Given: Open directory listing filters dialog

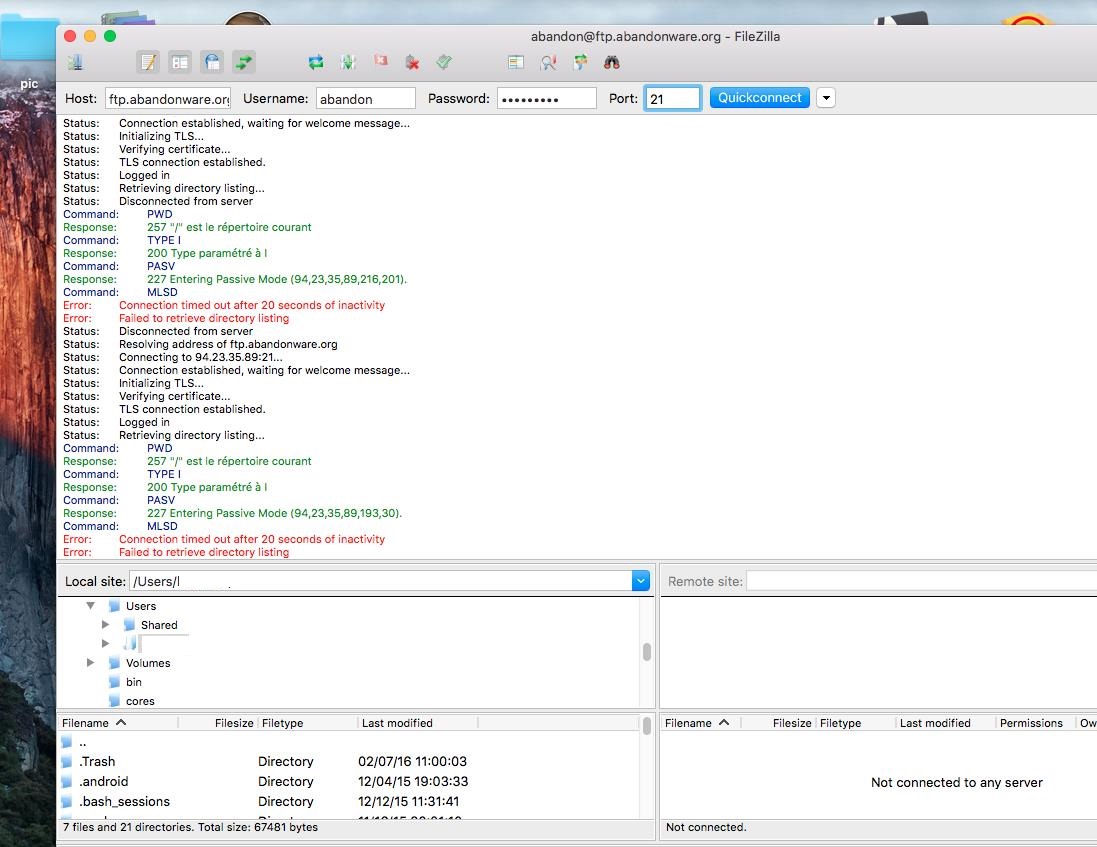Looking at the screenshot, I should (516, 62).
